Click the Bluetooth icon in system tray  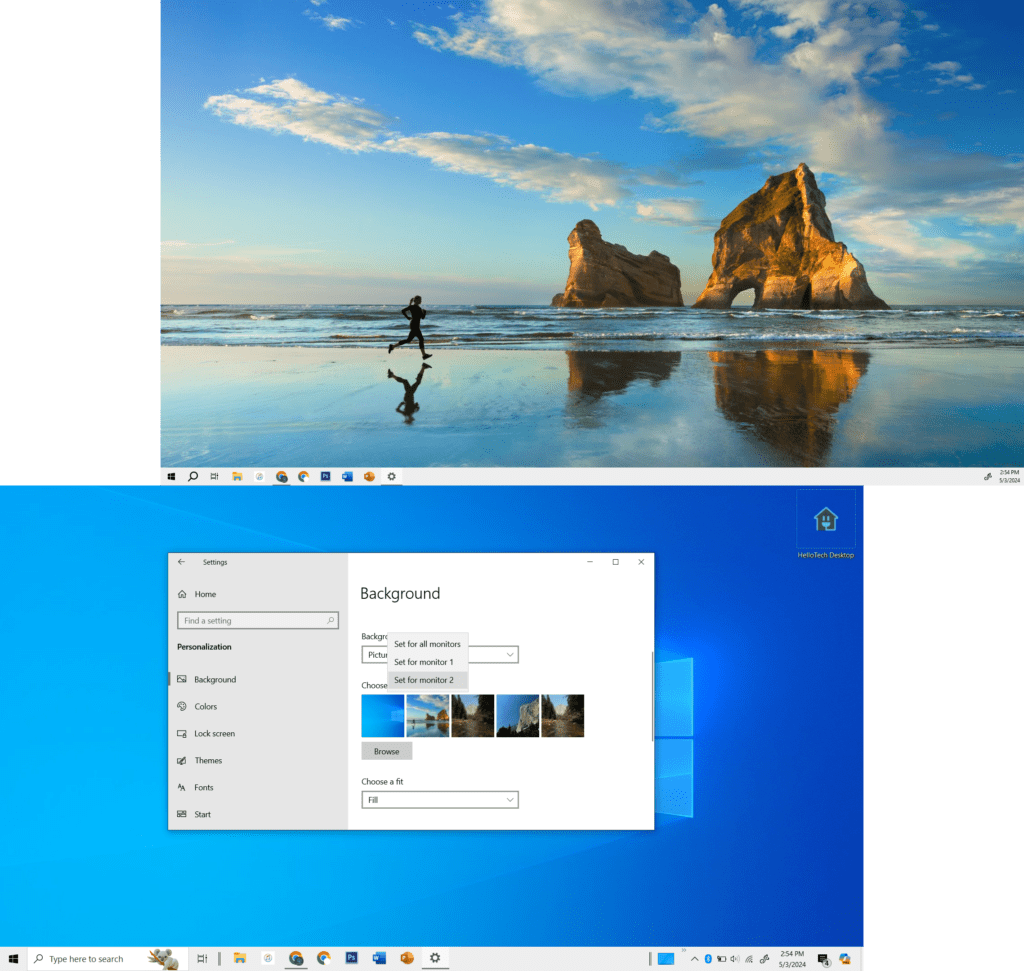click(x=708, y=959)
